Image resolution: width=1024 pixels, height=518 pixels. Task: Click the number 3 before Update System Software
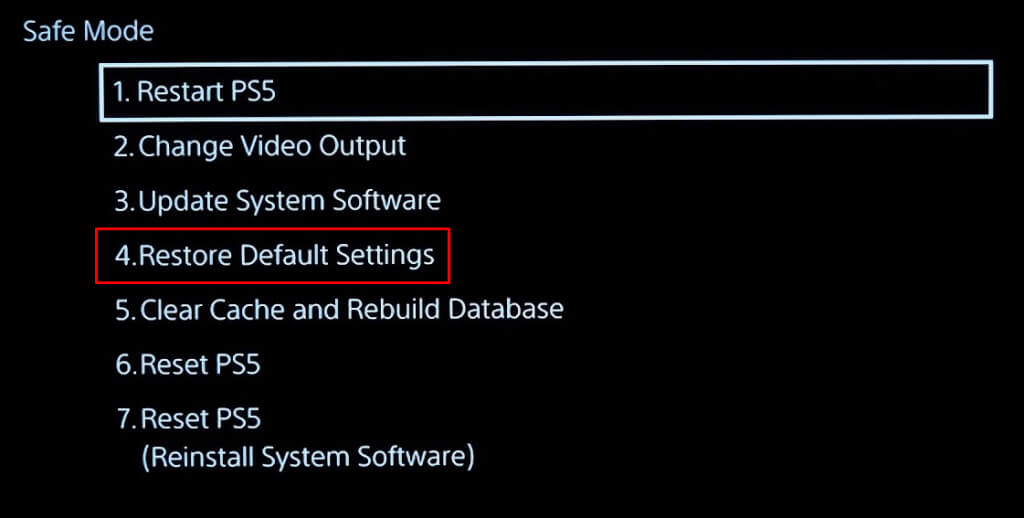click(121, 200)
